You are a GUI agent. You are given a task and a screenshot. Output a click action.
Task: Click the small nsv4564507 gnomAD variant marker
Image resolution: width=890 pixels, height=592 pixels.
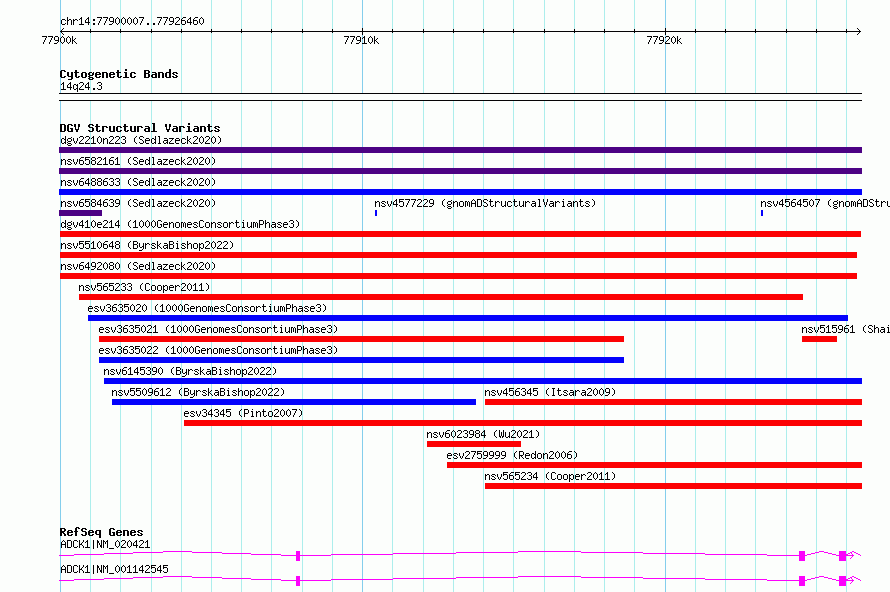[x=762, y=213]
